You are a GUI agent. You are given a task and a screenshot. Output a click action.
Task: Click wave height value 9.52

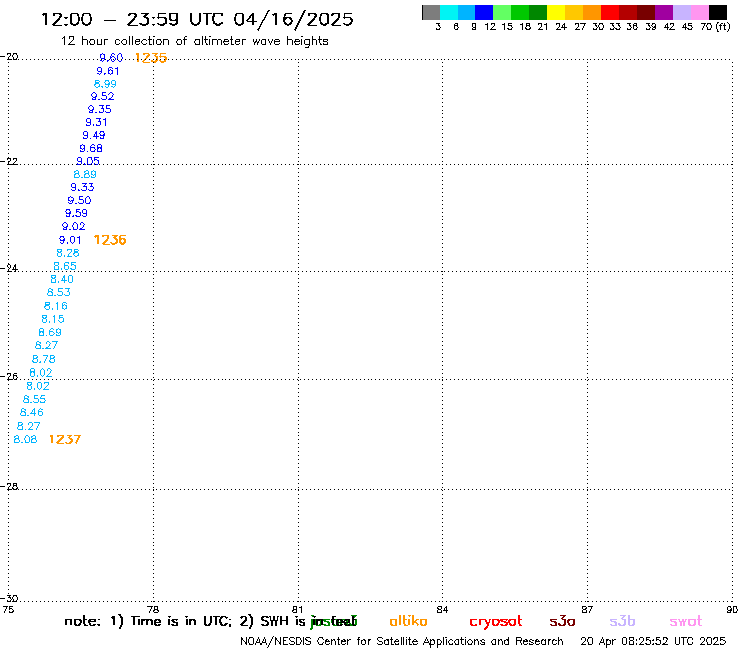tap(102, 96)
